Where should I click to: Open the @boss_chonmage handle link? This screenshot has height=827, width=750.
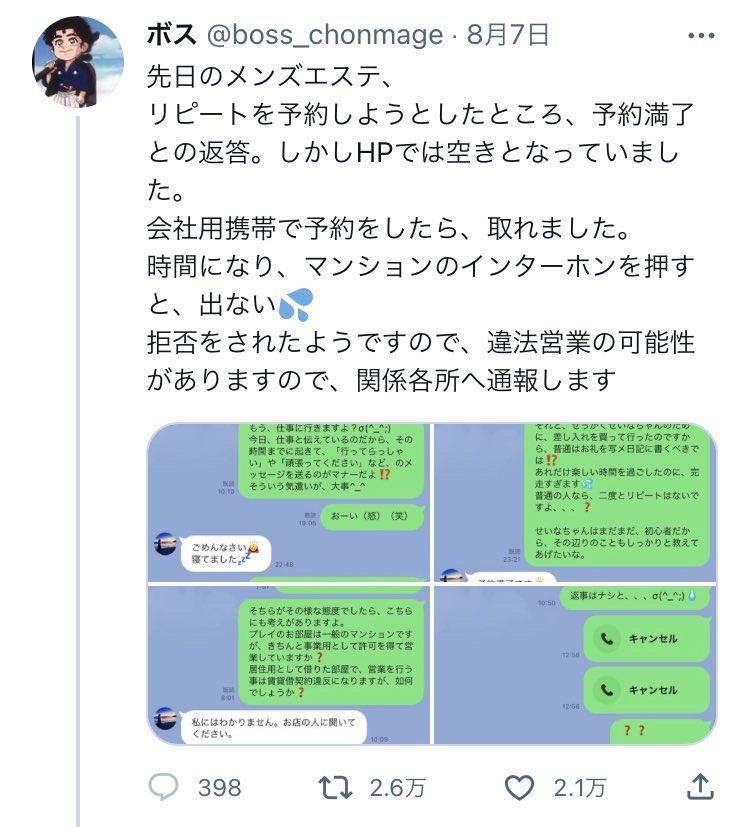324,36
